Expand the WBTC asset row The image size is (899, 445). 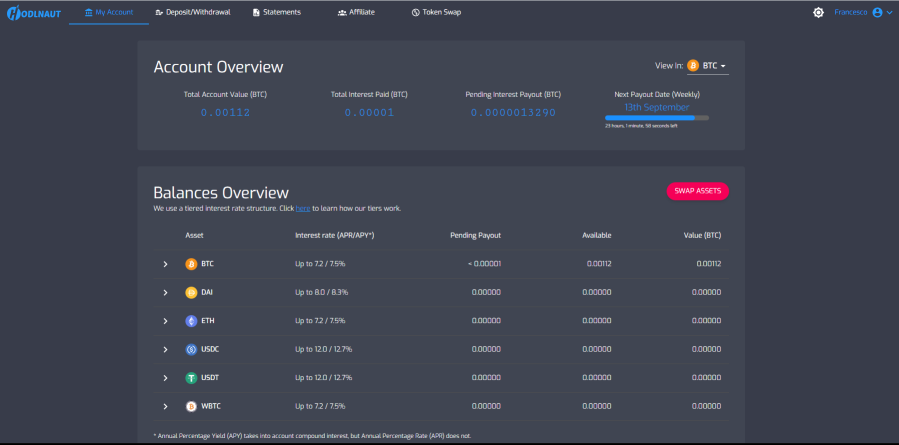[x=165, y=407]
